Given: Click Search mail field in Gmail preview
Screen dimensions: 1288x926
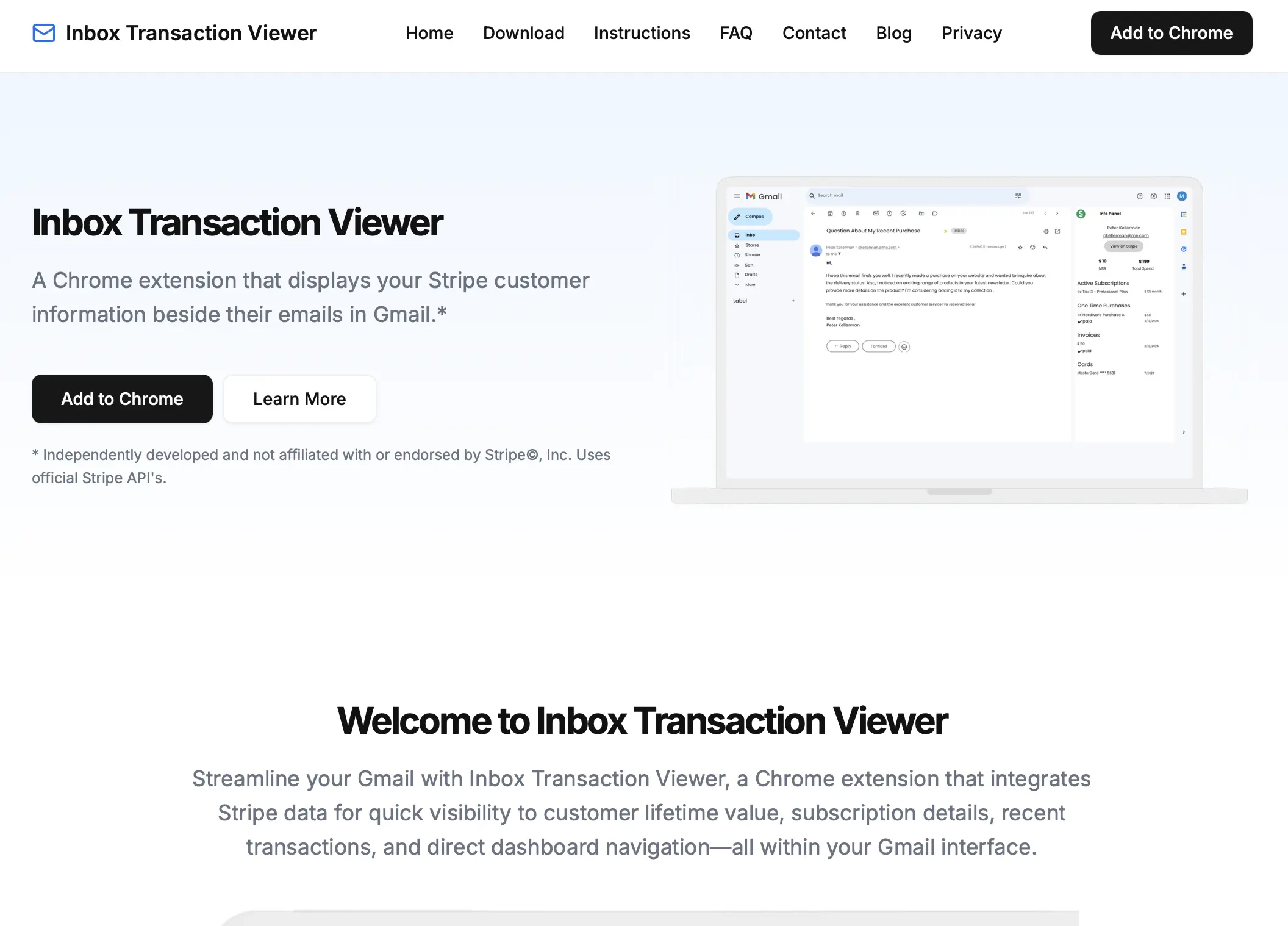Looking at the screenshot, I should [x=917, y=196].
